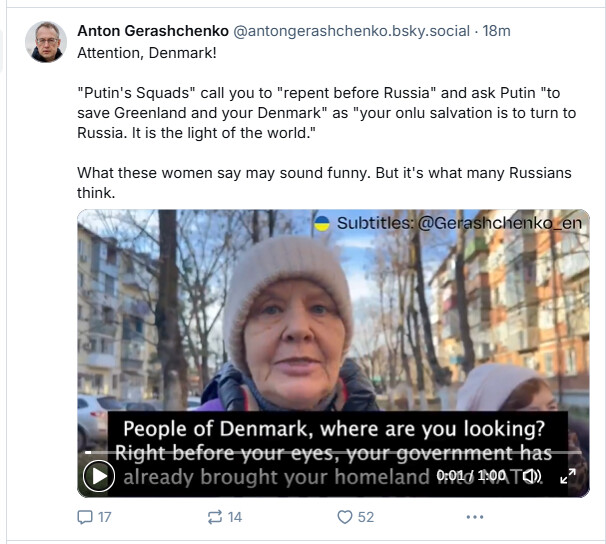Click the 0:01 / 1:00 time display
This screenshot has height=544, width=606.
[471, 475]
